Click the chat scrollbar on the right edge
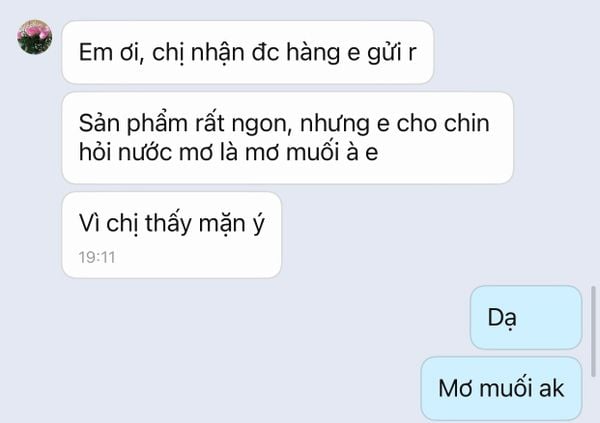The height and width of the screenshot is (423, 600). pyautogui.click(x=593, y=331)
